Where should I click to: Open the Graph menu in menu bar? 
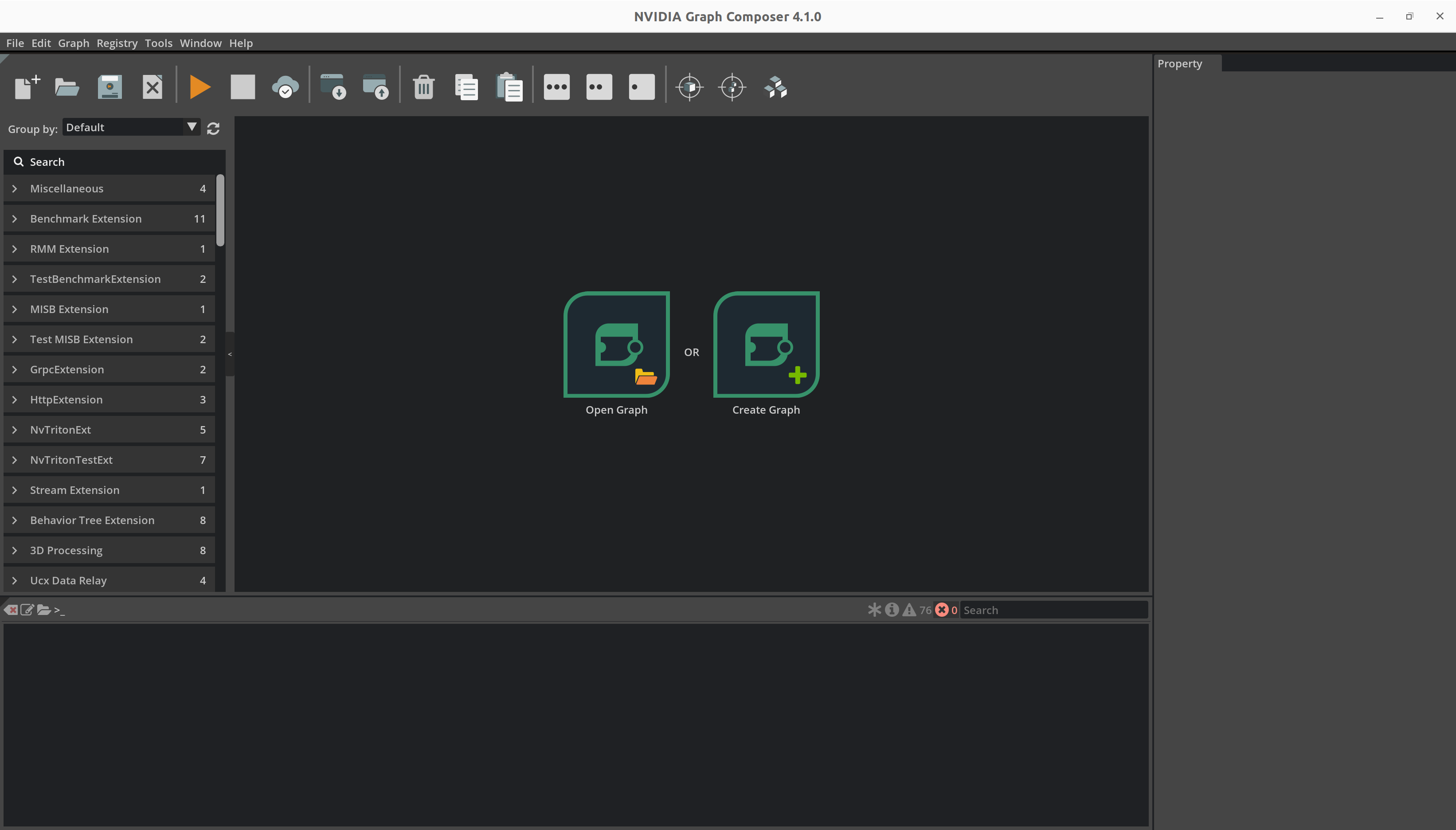pyautogui.click(x=73, y=43)
